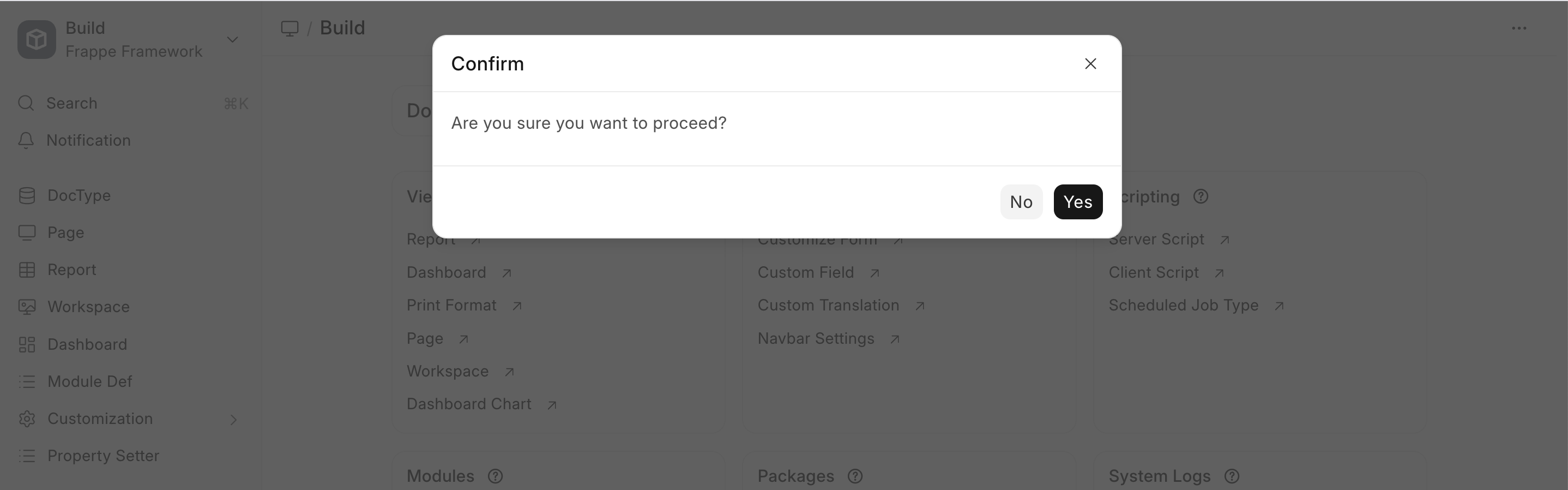Open Property Setter sidebar item
The image size is (1568, 490).
(x=103, y=456)
